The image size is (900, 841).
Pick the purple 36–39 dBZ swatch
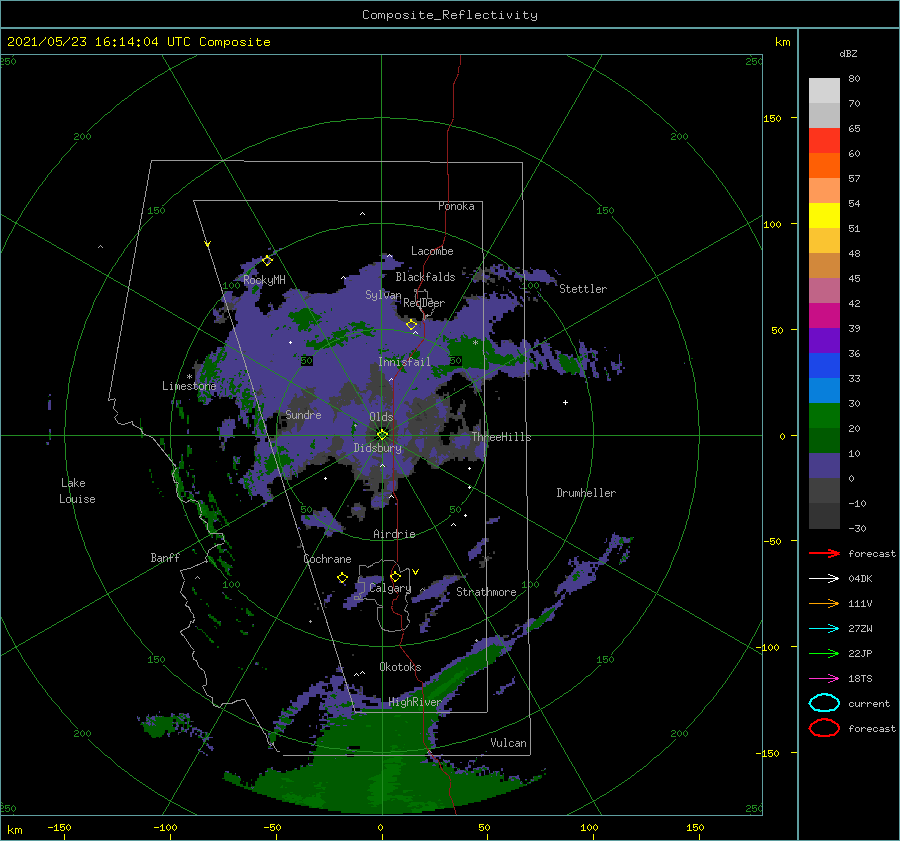click(x=824, y=340)
